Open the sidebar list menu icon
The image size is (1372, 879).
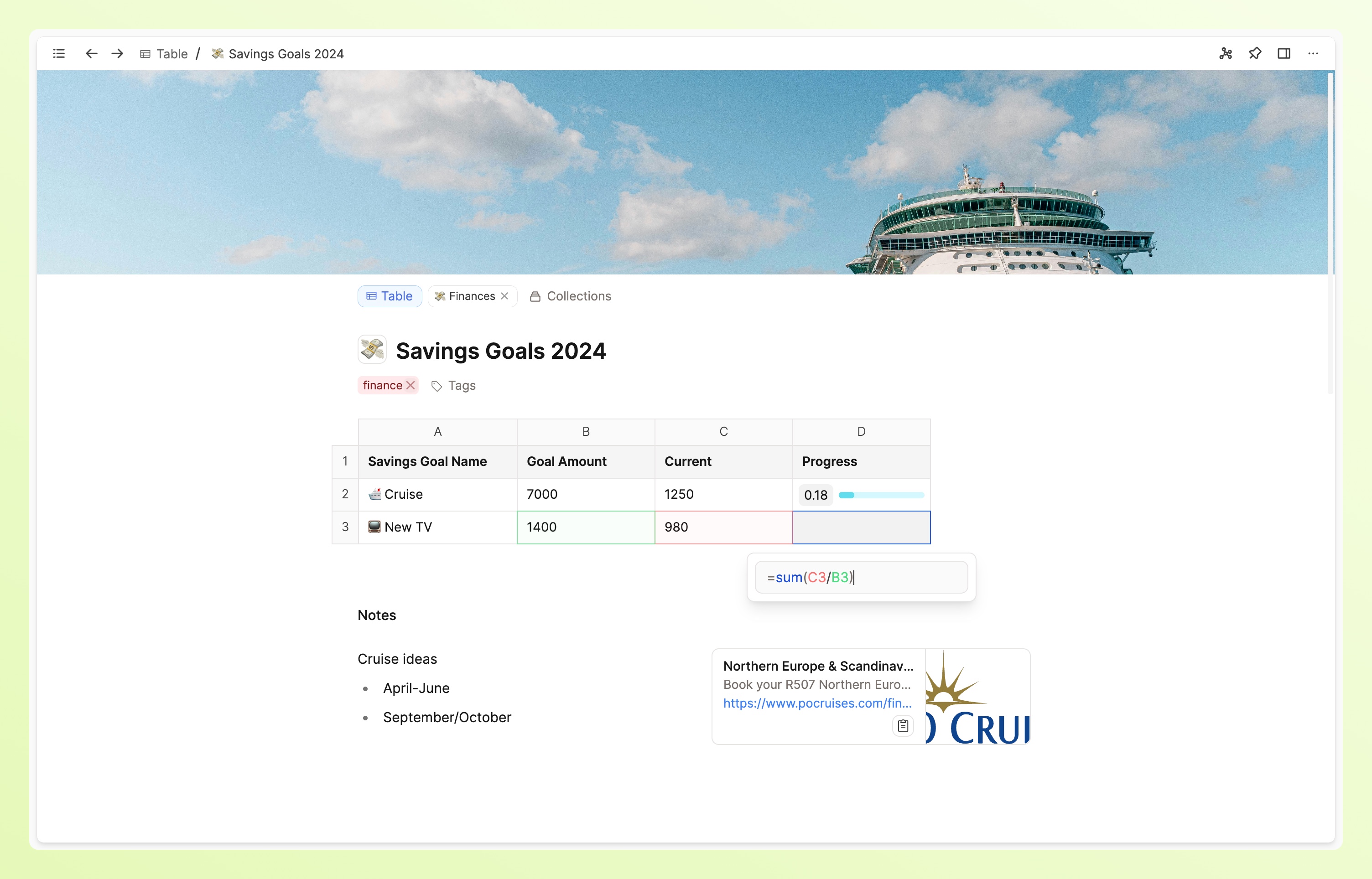(x=59, y=54)
